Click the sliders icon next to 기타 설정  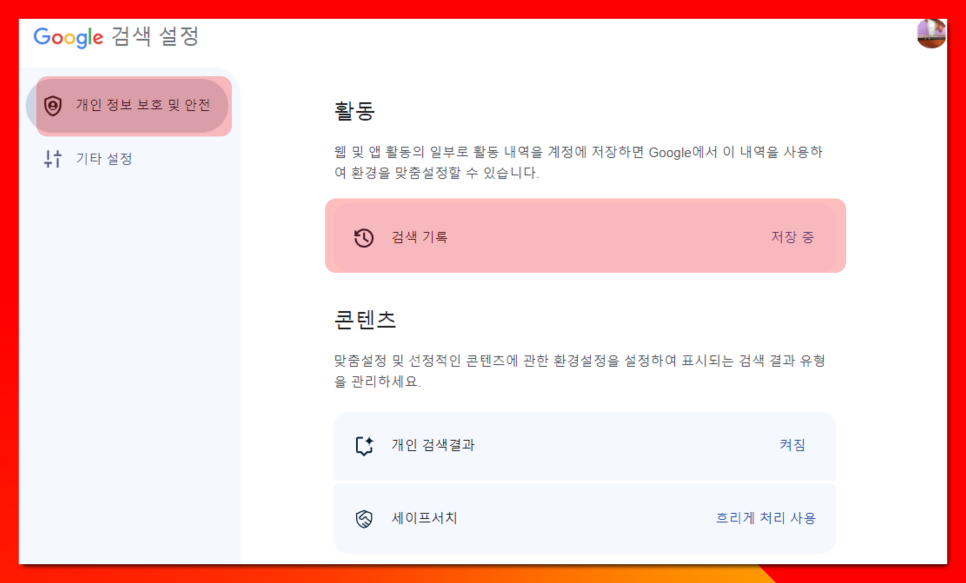(x=53, y=159)
